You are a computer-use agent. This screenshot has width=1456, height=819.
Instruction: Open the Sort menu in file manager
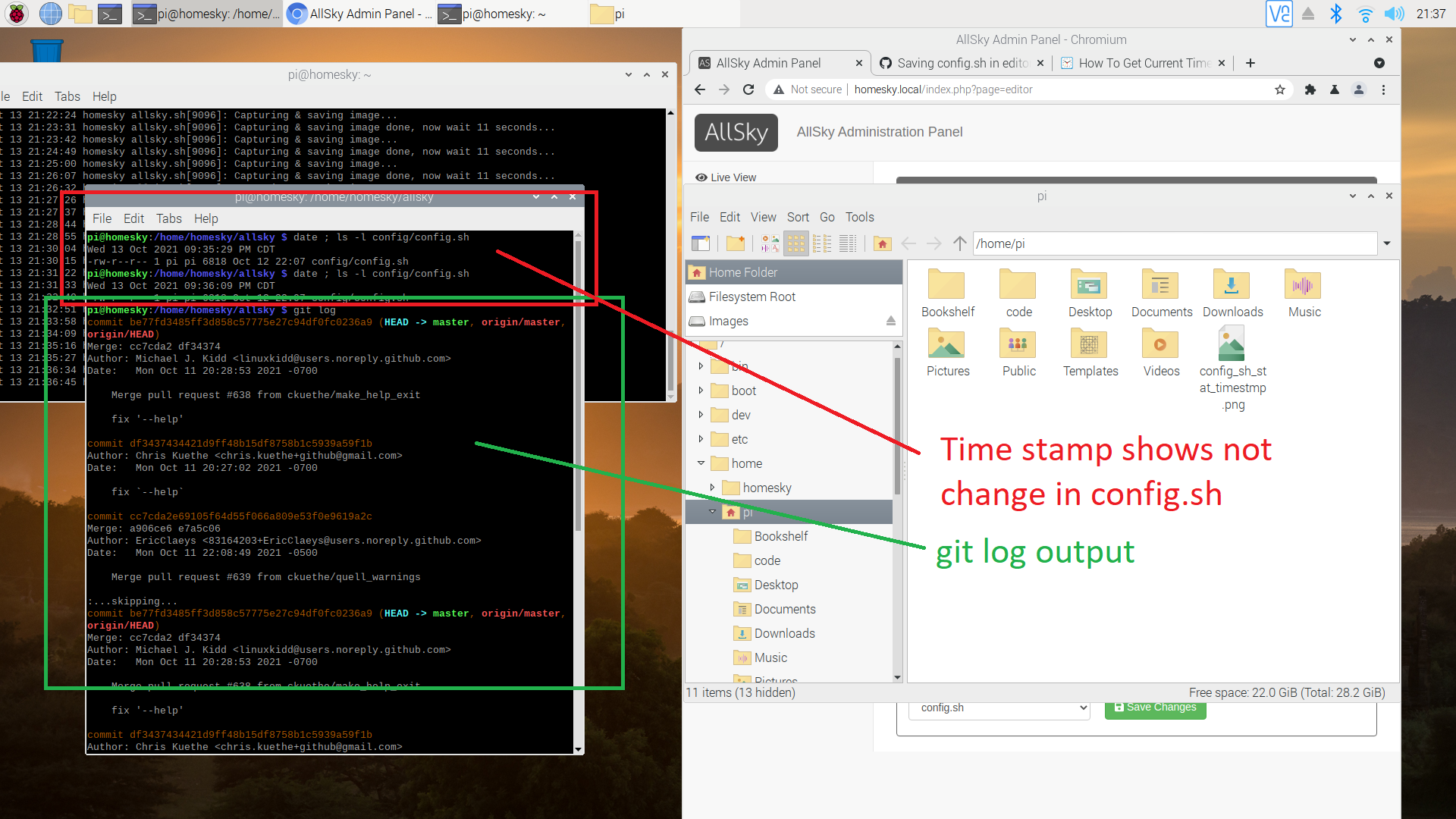click(798, 217)
